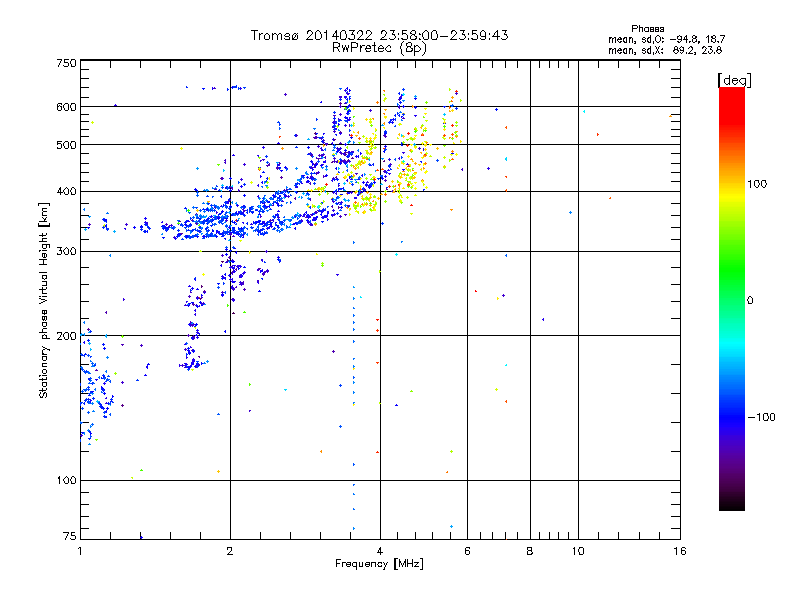Click the x-axis label '8'
Image resolution: width=800 pixels, height=600 pixels.
(530, 551)
